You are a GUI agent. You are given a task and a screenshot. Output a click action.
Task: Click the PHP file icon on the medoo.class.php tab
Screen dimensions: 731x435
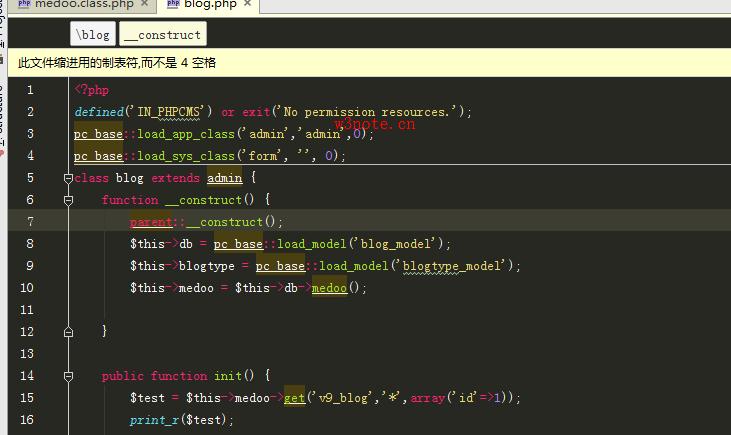point(24,3)
